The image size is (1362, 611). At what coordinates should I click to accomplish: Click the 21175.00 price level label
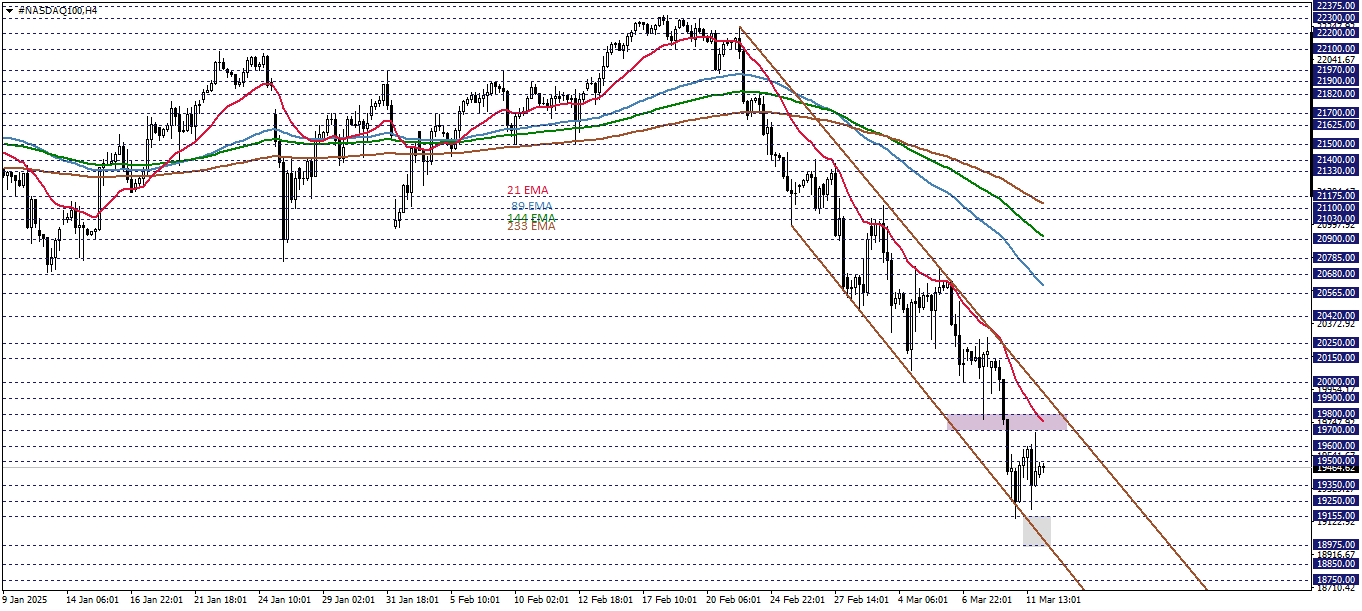tap(1336, 196)
